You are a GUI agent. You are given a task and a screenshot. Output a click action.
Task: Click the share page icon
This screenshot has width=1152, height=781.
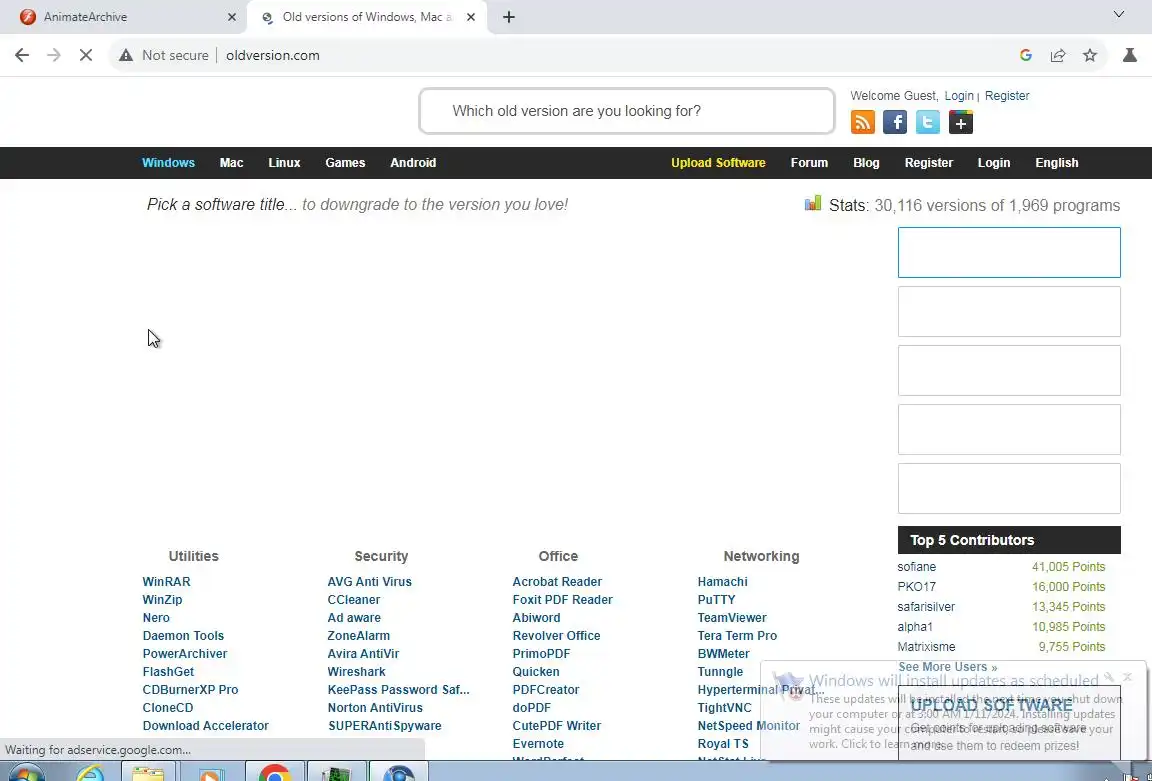point(1058,55)
